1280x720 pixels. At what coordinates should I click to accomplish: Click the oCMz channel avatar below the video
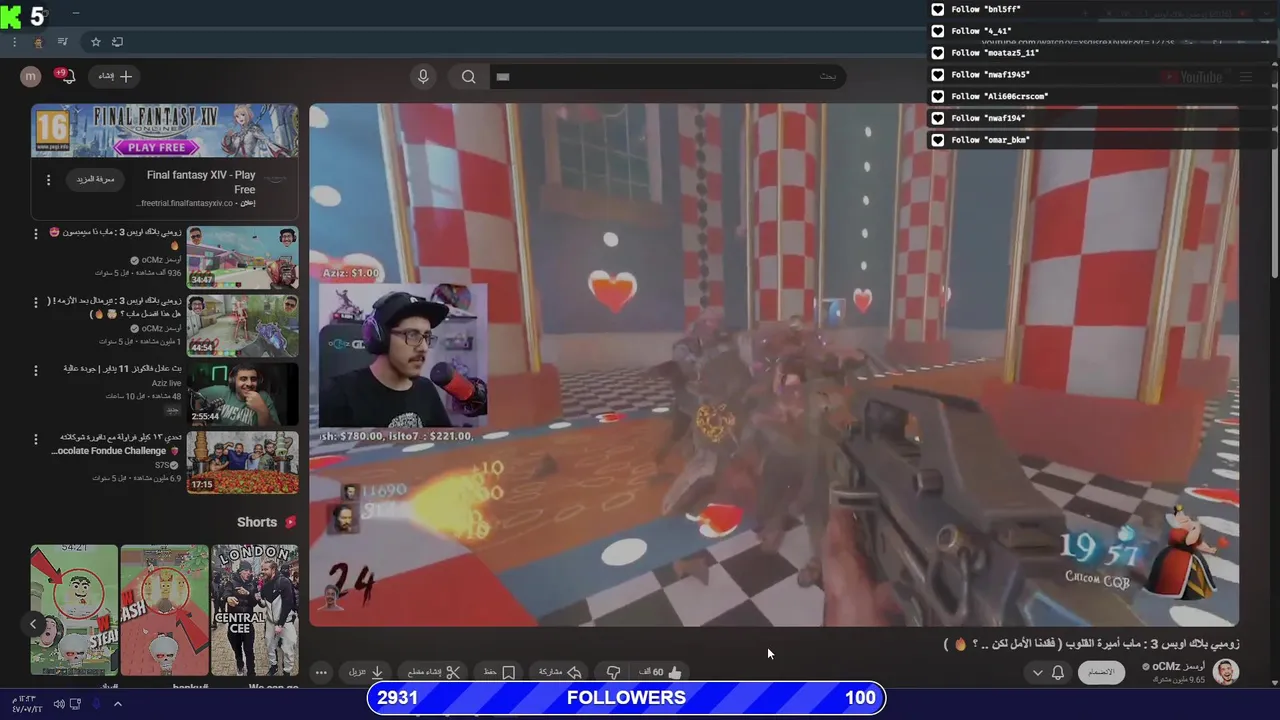[x=1226, y=672]
